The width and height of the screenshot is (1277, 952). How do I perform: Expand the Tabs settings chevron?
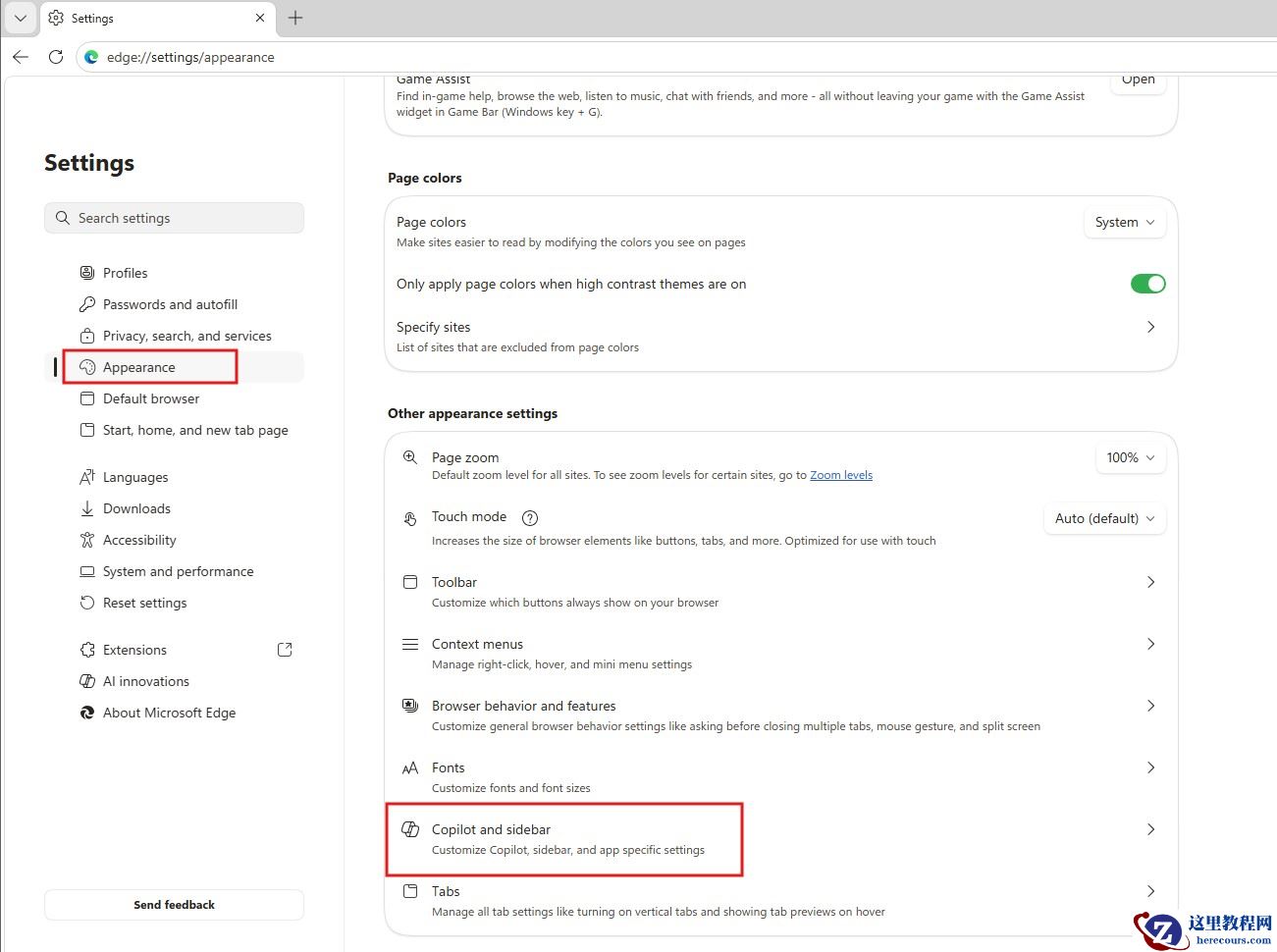[1150, 891]
